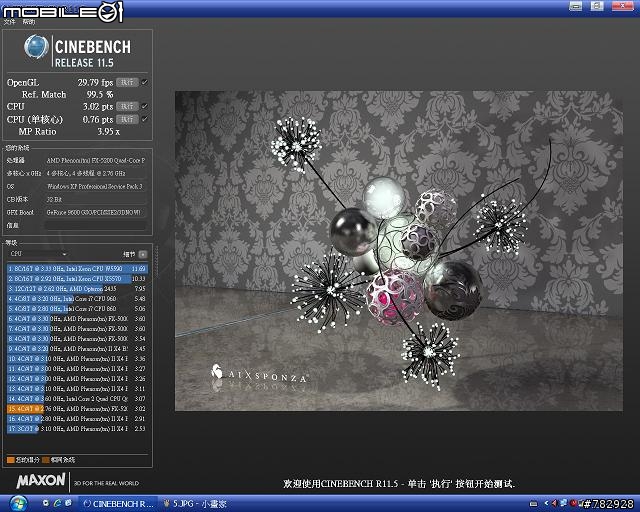The image size is (640, 512).
Task: Click the ranking details button
Action: pos(142,254)
